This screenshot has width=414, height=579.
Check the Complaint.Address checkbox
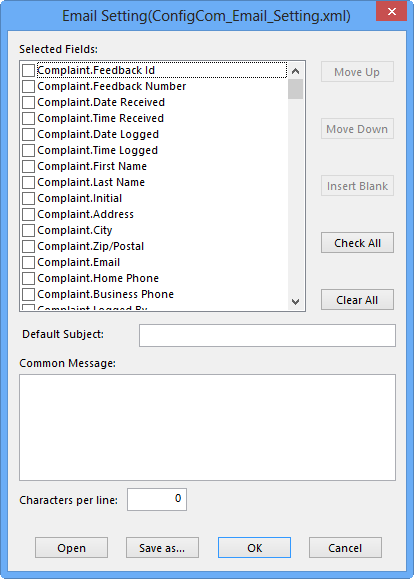coord(28,214)
